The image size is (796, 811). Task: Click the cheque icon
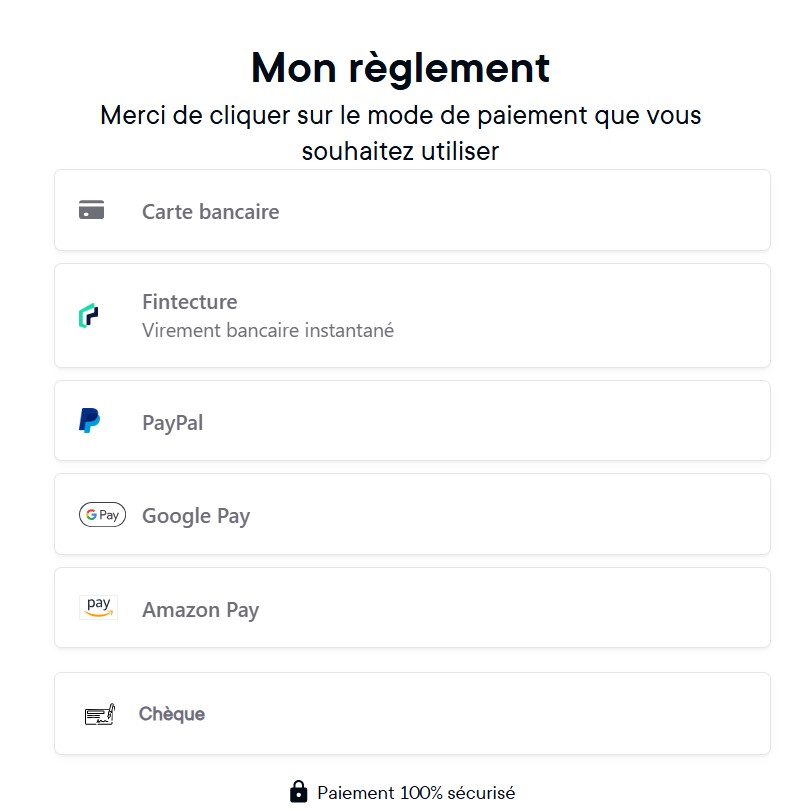100,714
